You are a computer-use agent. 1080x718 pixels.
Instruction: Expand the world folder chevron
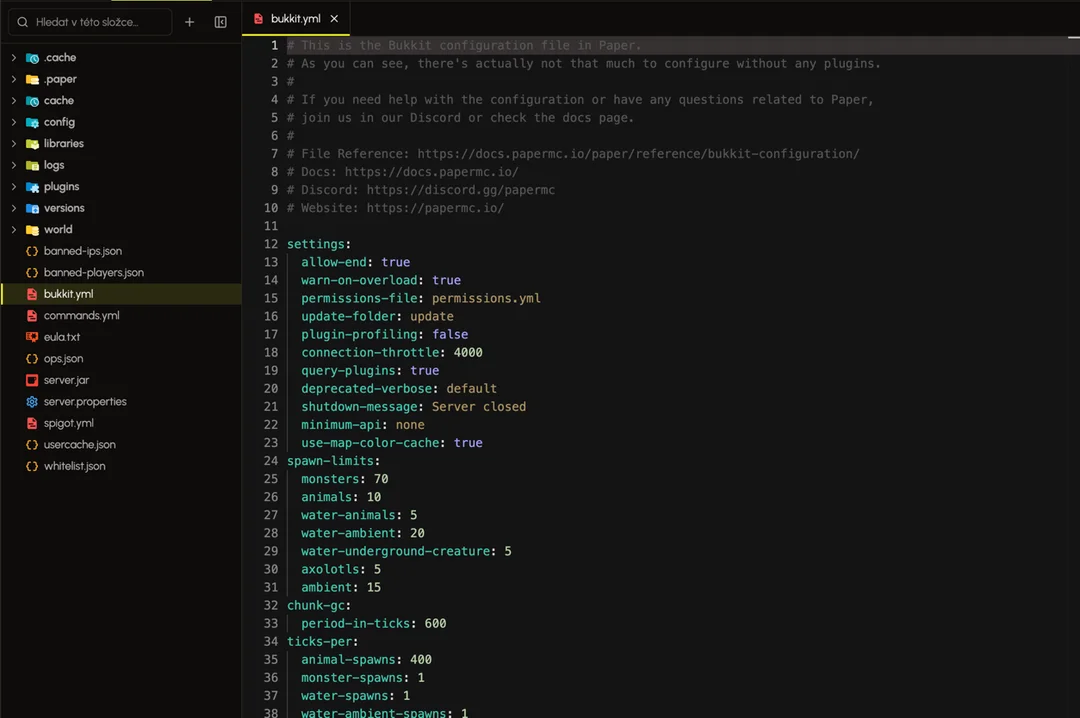pyautogui.click(x=14, y=229)
